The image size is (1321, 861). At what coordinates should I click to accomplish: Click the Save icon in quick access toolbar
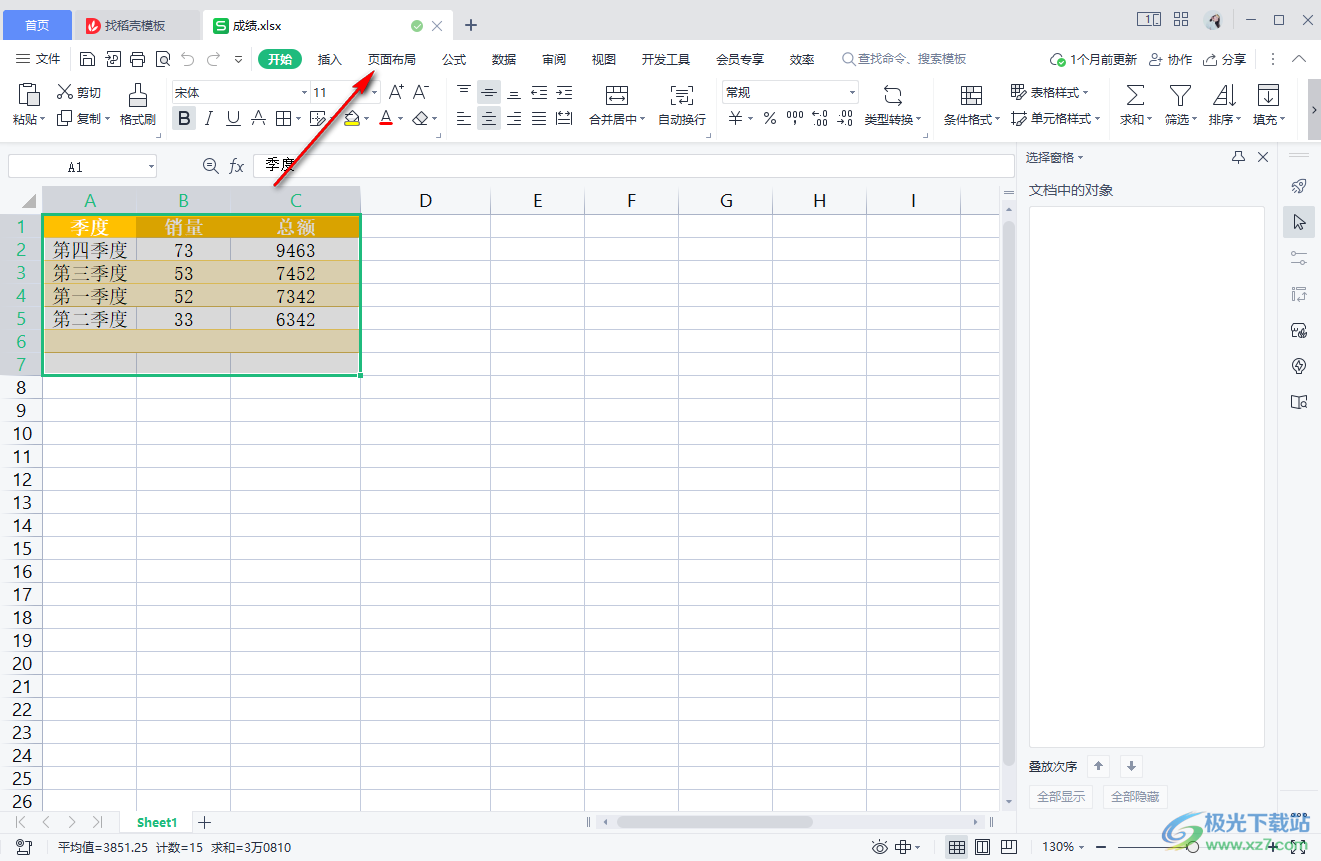tap(88, 59)
